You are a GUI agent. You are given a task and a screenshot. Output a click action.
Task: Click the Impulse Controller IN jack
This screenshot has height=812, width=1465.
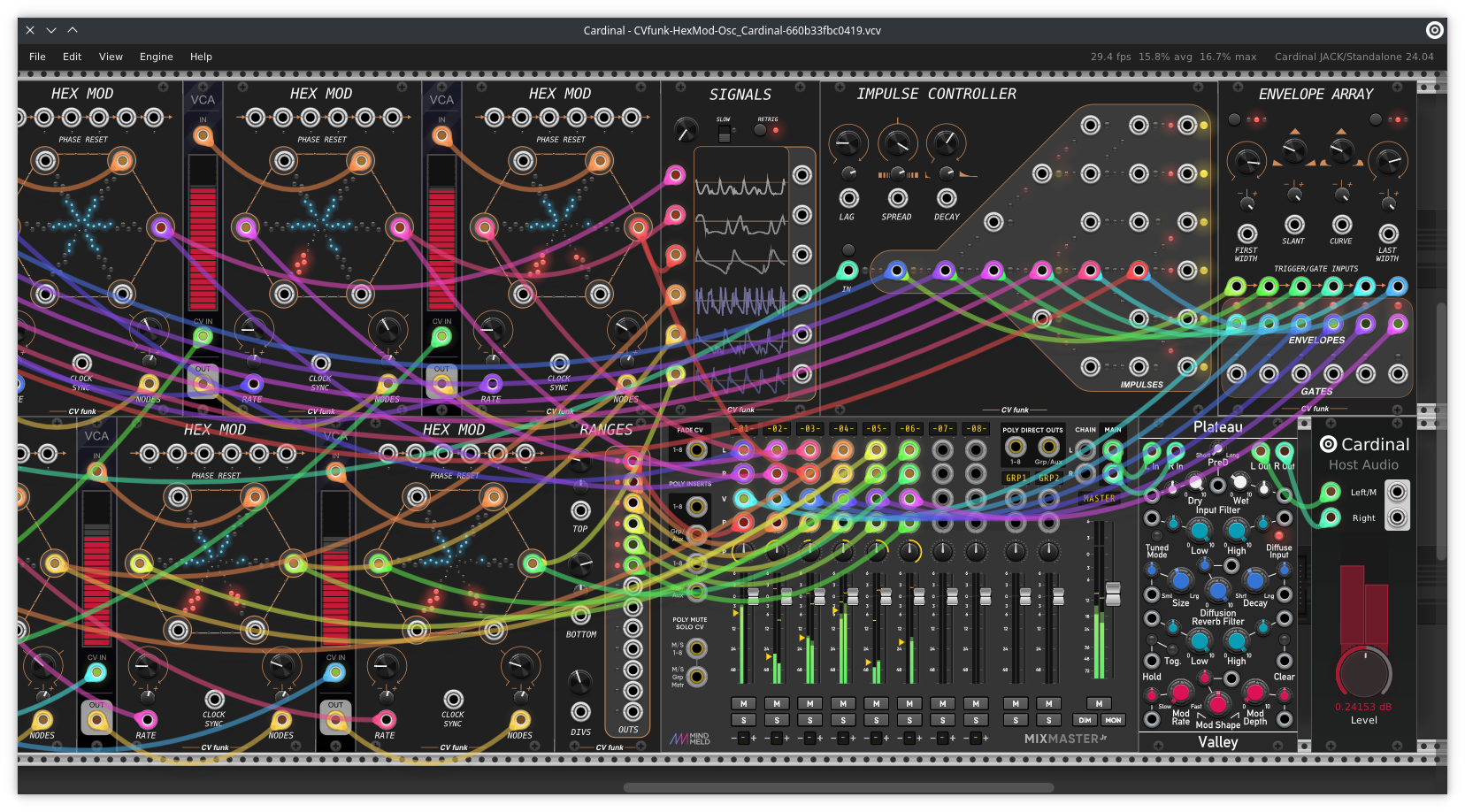pyautogui.click(x=848, y=270)
